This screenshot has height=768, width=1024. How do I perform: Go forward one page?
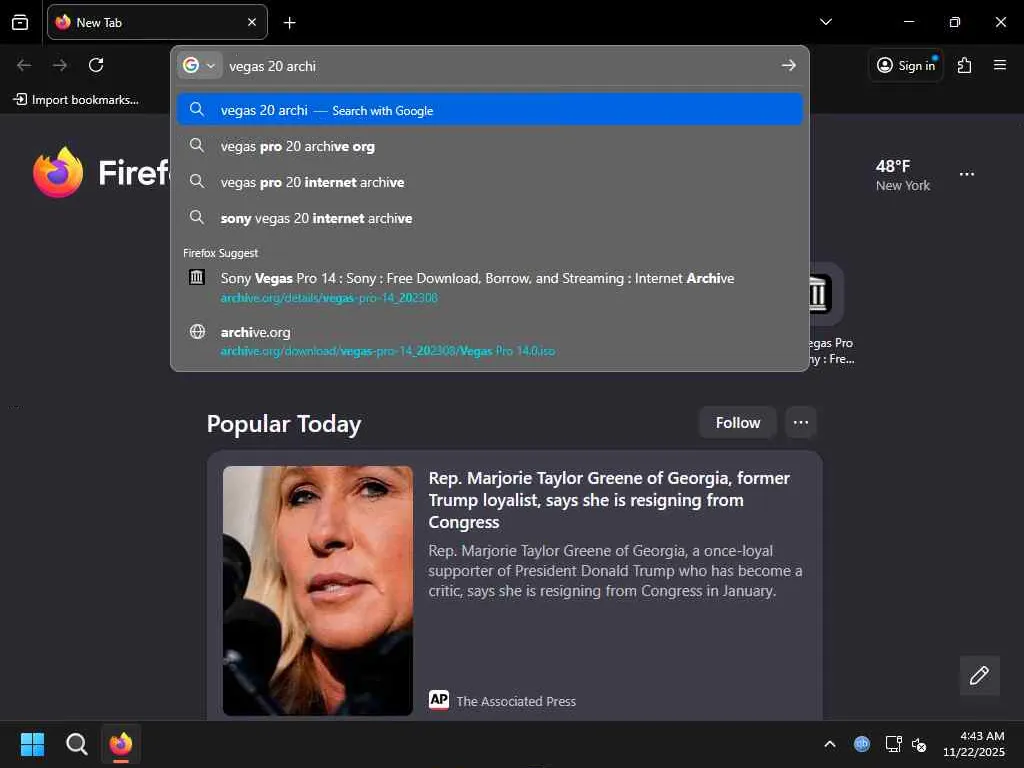pos(60,65)
